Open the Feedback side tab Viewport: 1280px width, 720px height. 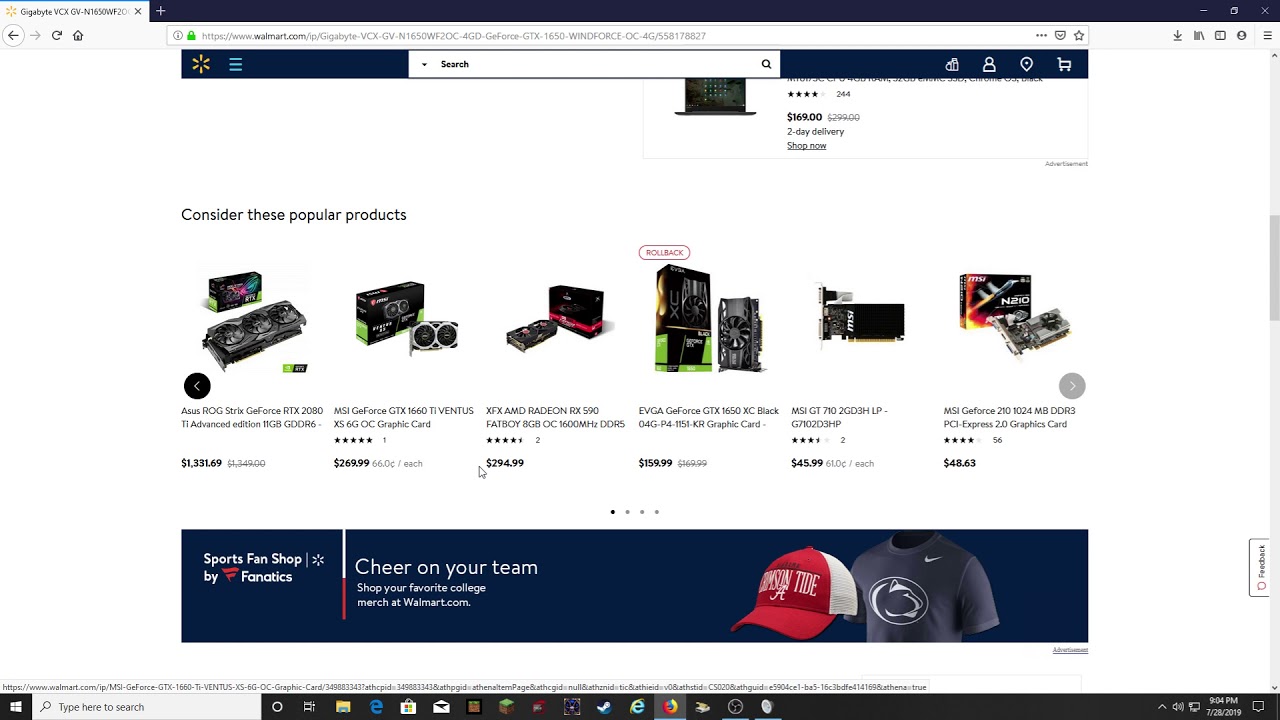pos(1260,567)
